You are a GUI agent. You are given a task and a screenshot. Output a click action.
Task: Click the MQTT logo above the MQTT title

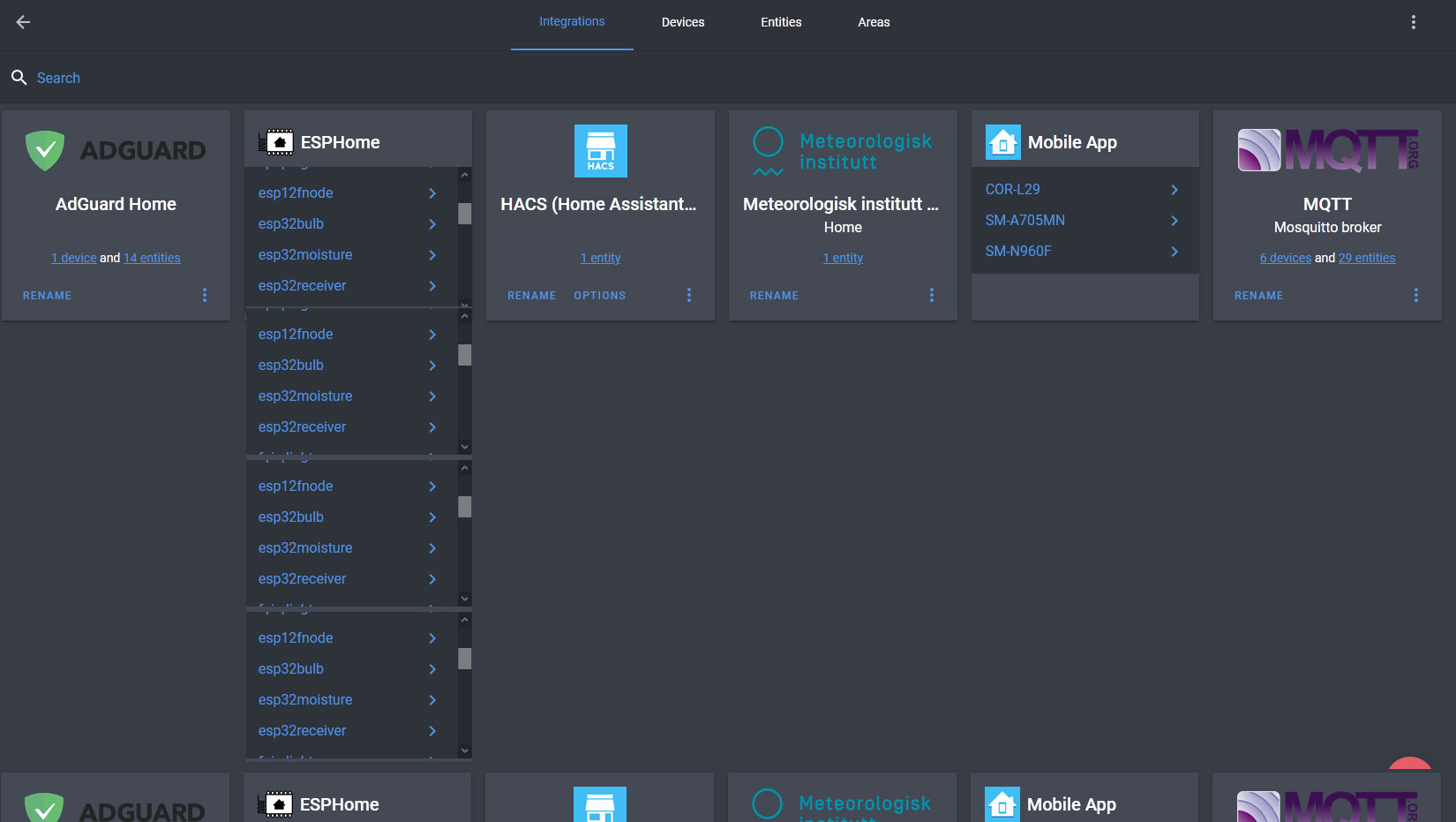click(1328, 151)
